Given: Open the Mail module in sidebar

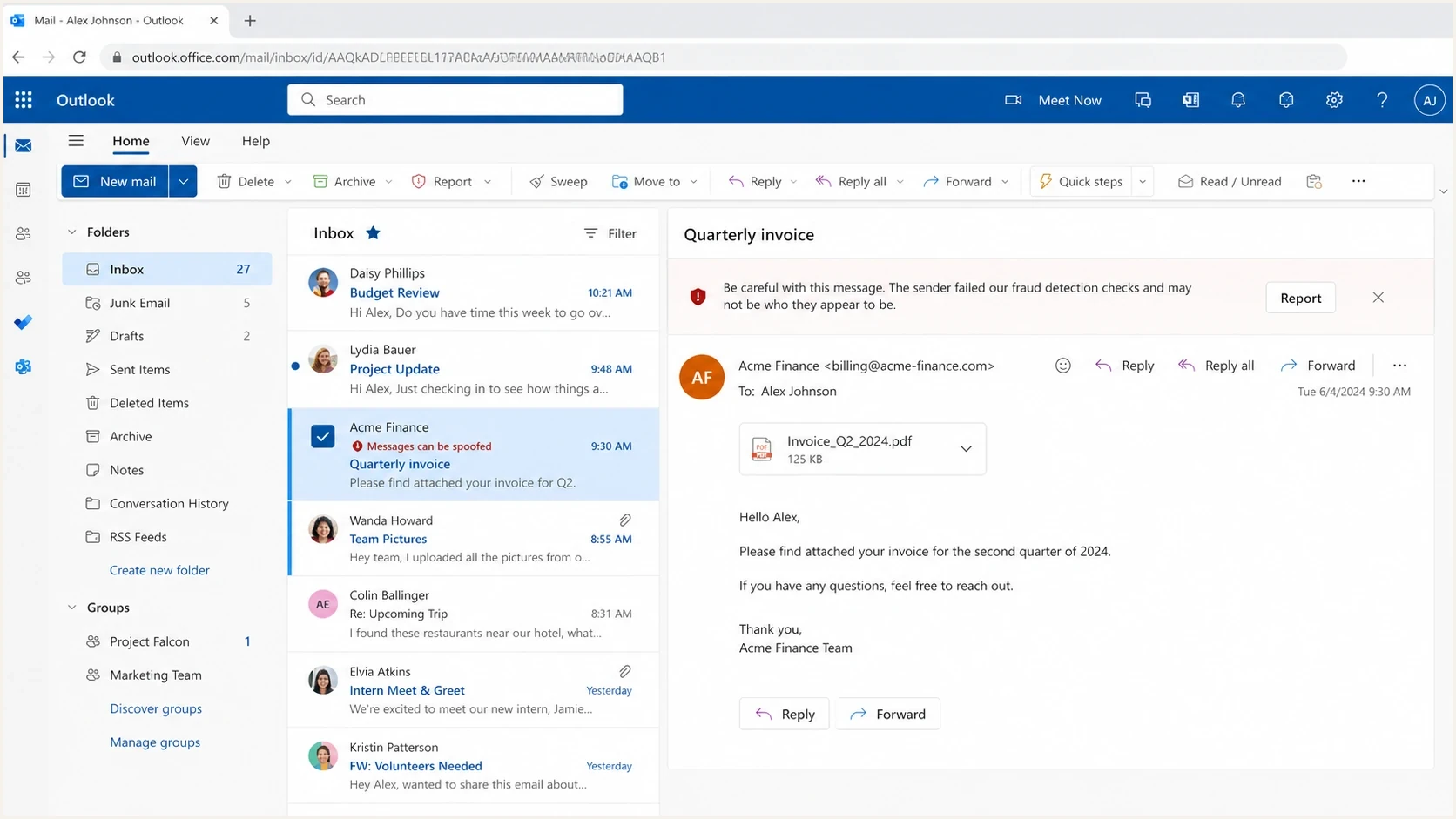Looking at the screenshot, I should click(24, 145).
